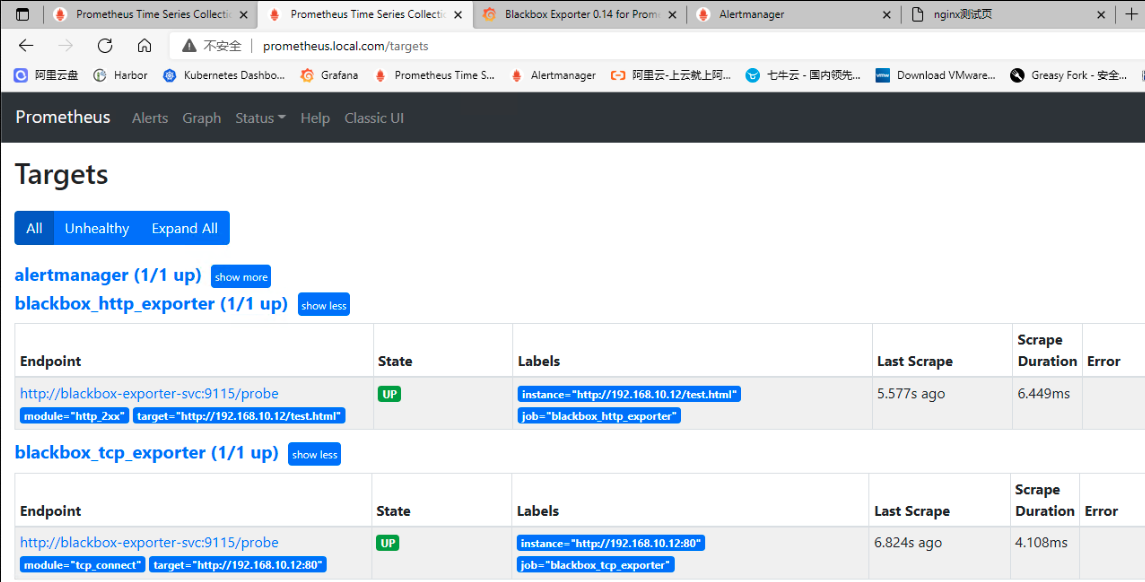Click UP state badge for tcp exporter
The width and height of the screenshot is (1145, 582).
click(388, 543)
